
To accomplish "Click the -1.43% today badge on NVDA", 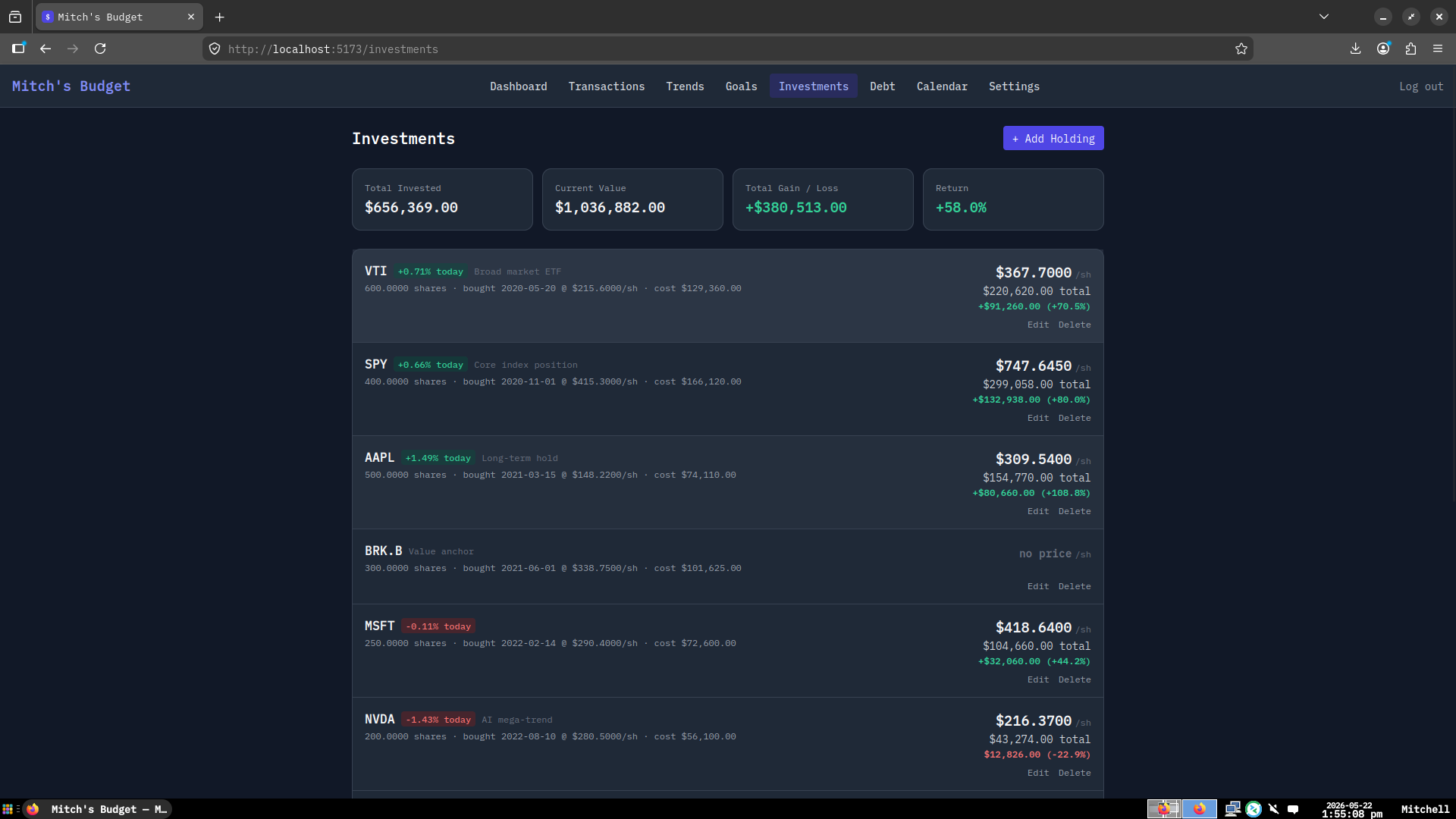I will click(x=438, y=720).
